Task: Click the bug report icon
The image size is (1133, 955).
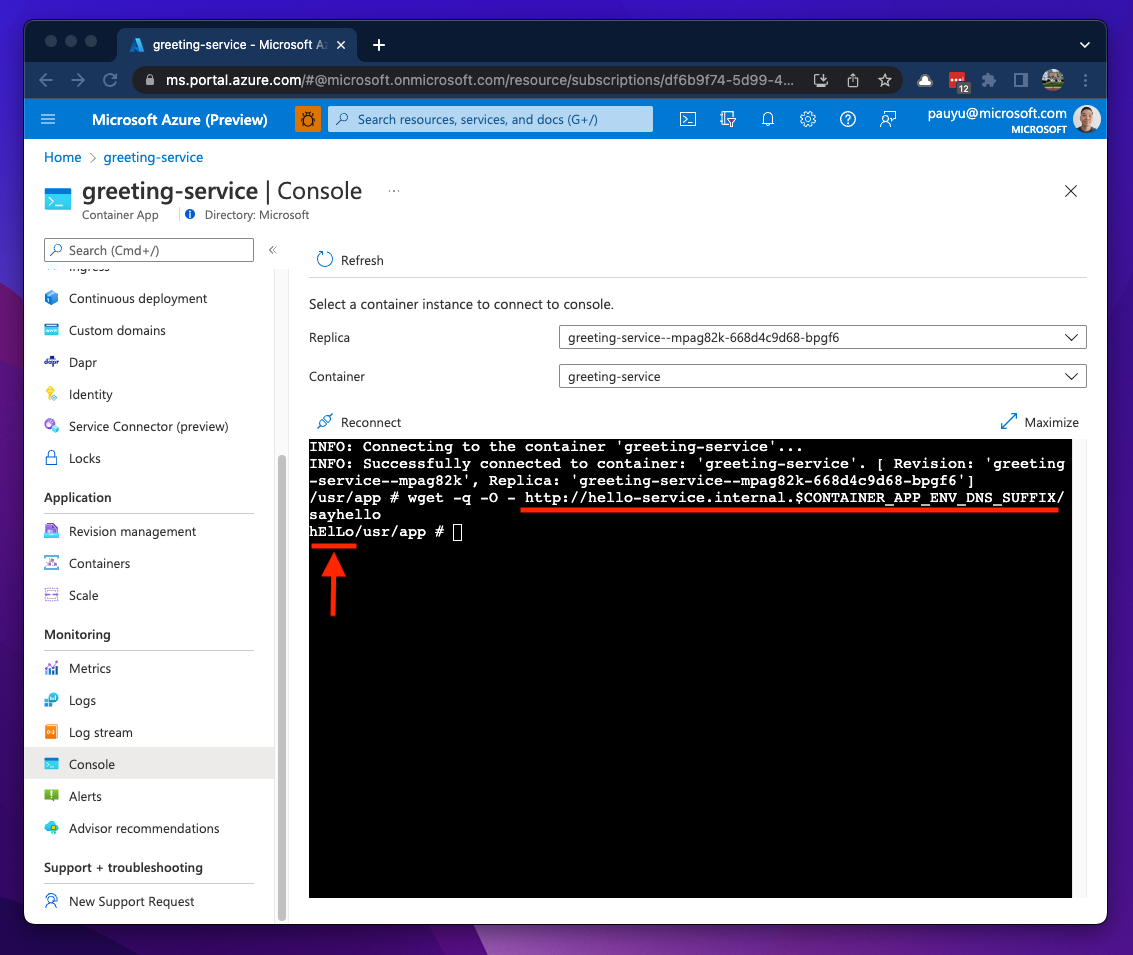Action: tap(308, 119)
